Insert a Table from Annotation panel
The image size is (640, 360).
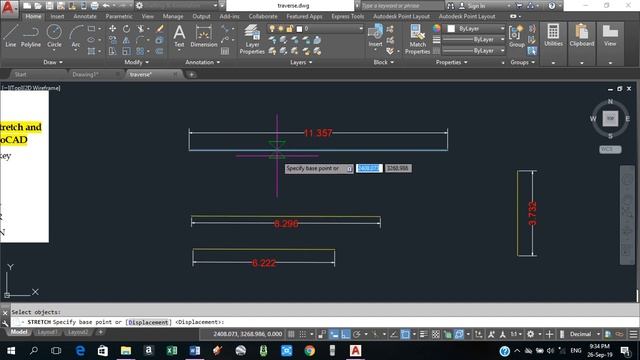click(x=225, y=51)
